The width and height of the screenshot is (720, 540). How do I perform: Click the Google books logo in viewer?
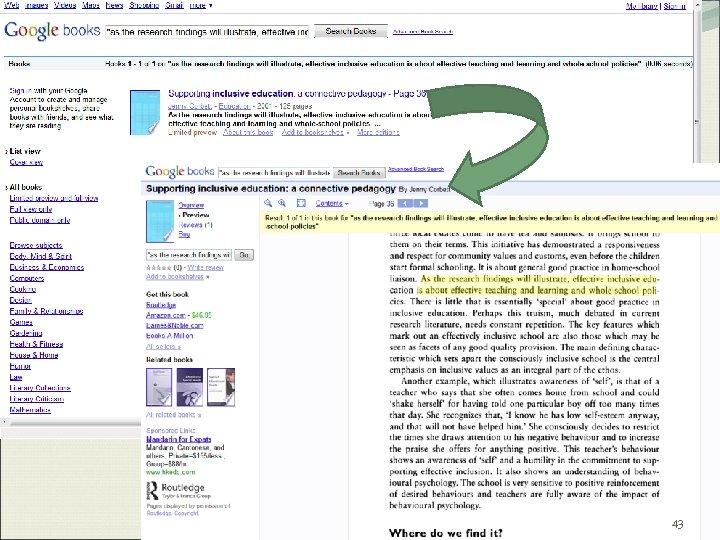click(x=180, y=172)
